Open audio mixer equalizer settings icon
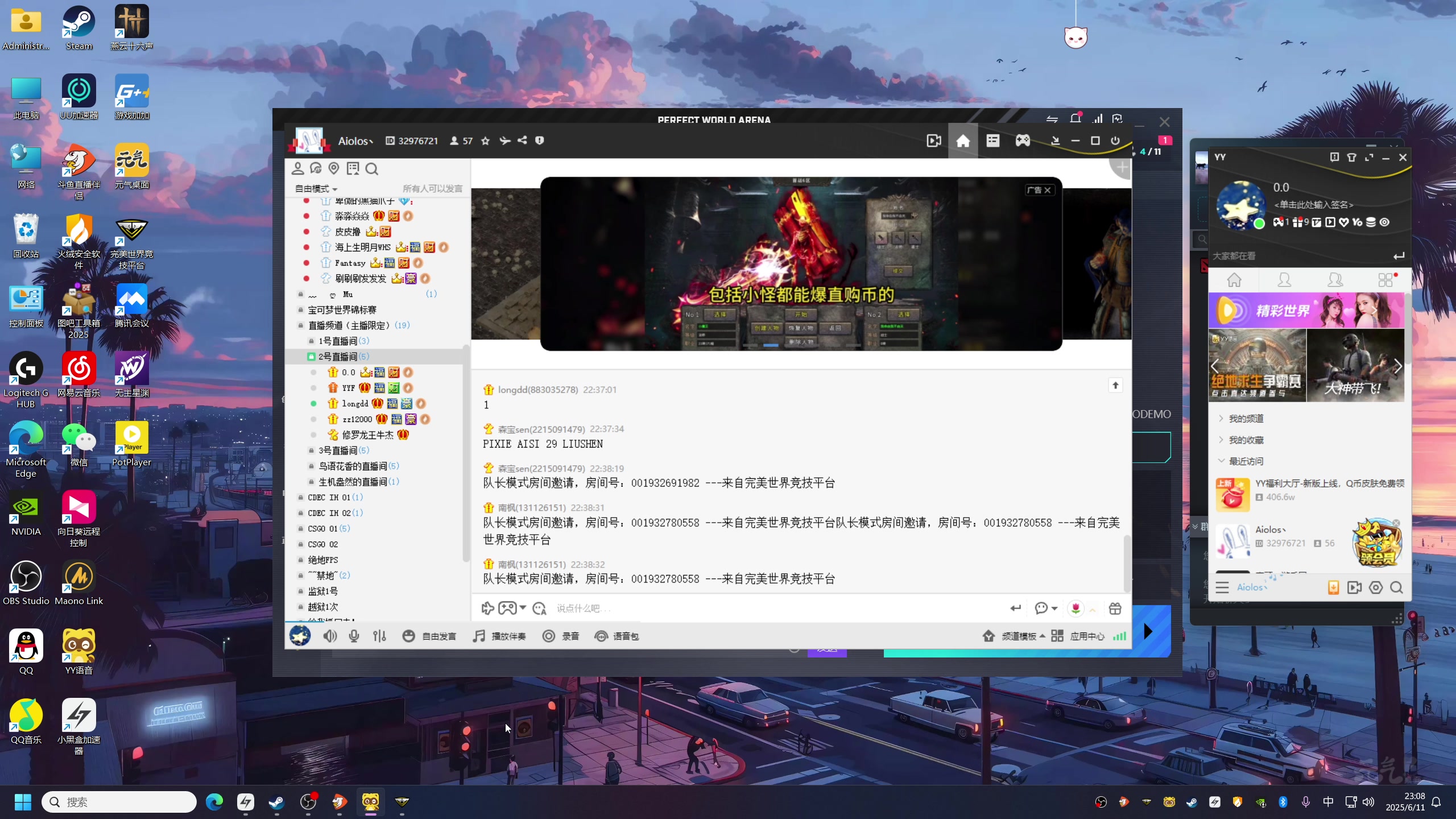Viewport: 1456px width, 819px height. pos(379,636)
